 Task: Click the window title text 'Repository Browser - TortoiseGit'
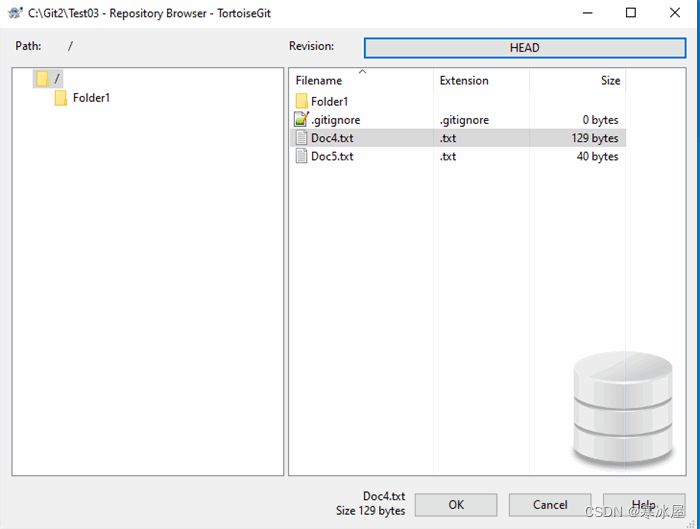[190, 13]
